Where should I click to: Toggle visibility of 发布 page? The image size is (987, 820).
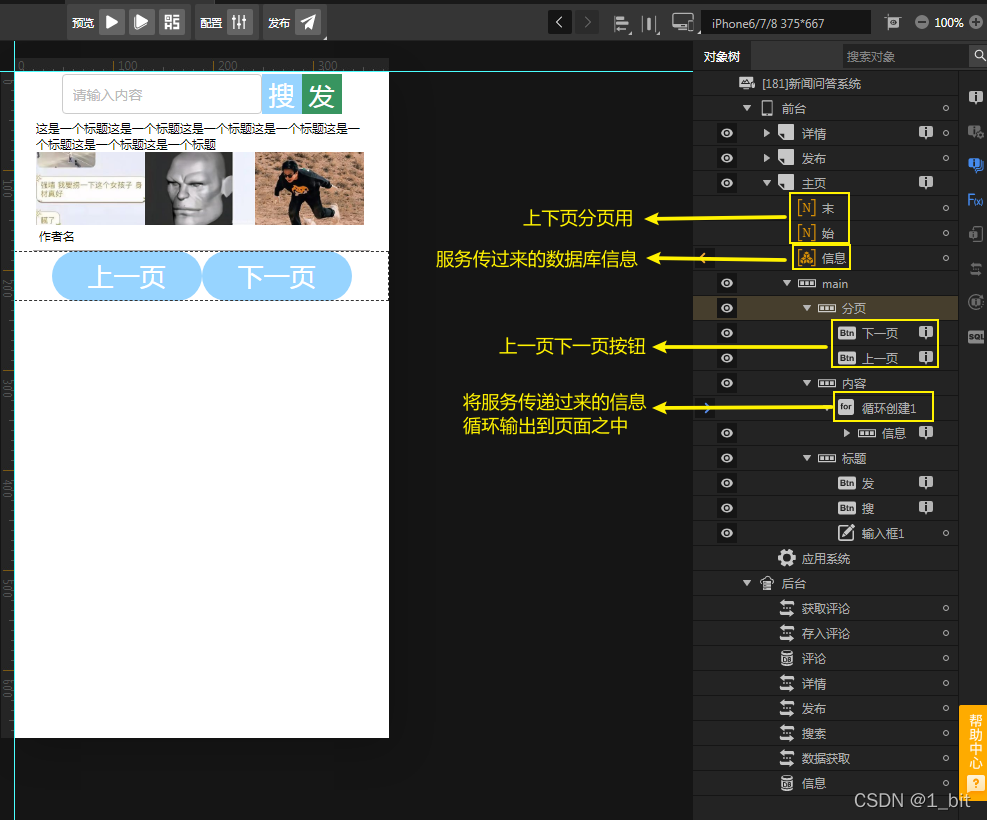pos(726,158)
